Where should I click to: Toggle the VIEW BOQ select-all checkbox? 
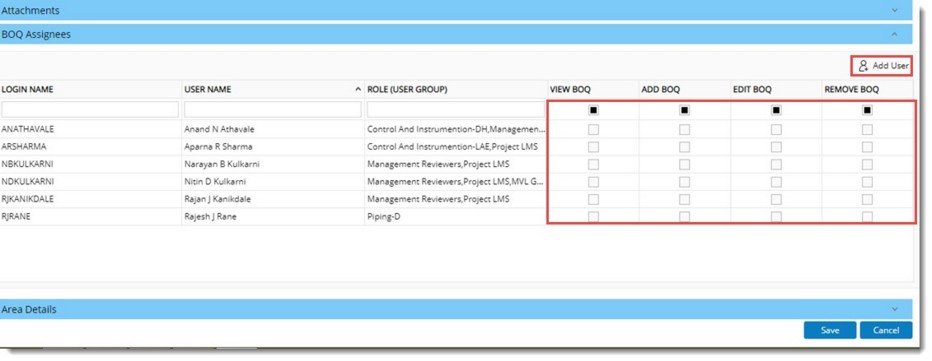[x=593, y=110]
